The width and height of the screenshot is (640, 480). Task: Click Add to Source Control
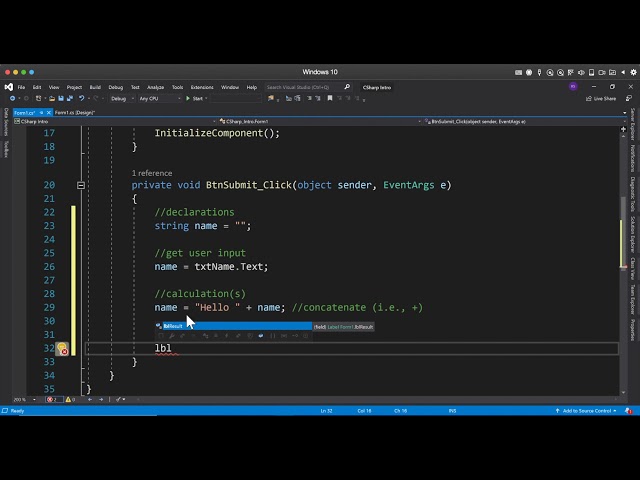[x=586, y=411]
